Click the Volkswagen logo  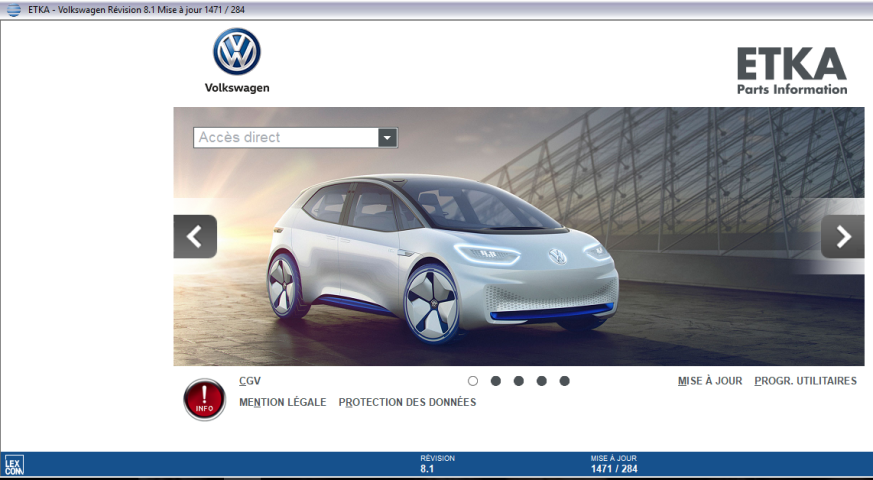tap(237, 60)
